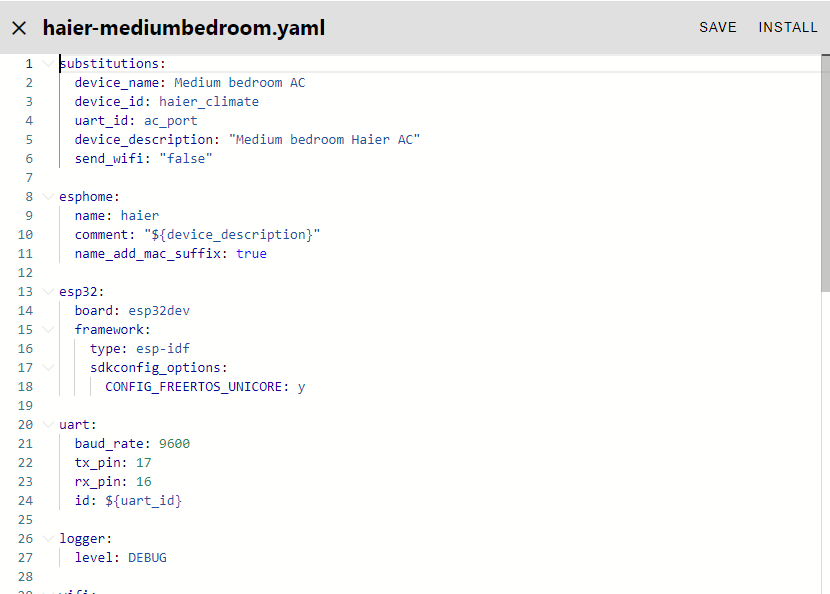The width and height of the screenshot is (830, 594).
Task: Click the DEBUG logger level value
Action: [147, 558]
